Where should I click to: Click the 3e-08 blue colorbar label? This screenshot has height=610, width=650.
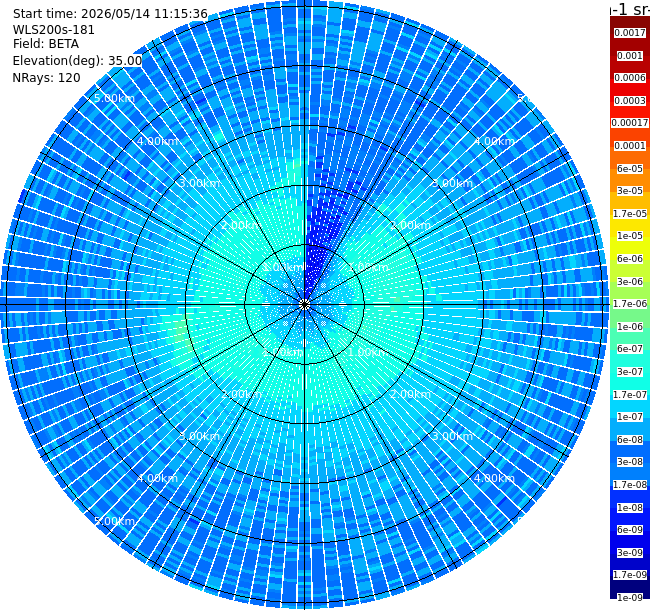tap(630, 462)
